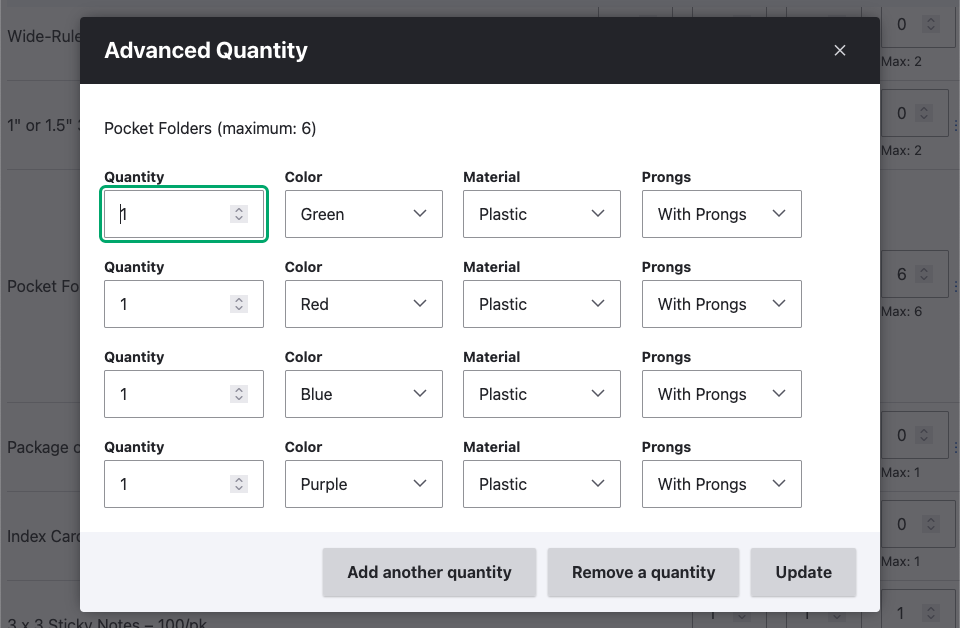The image size is (960, 628).
Task: Open the Material dropdown in the Red row
Action: 541,304
